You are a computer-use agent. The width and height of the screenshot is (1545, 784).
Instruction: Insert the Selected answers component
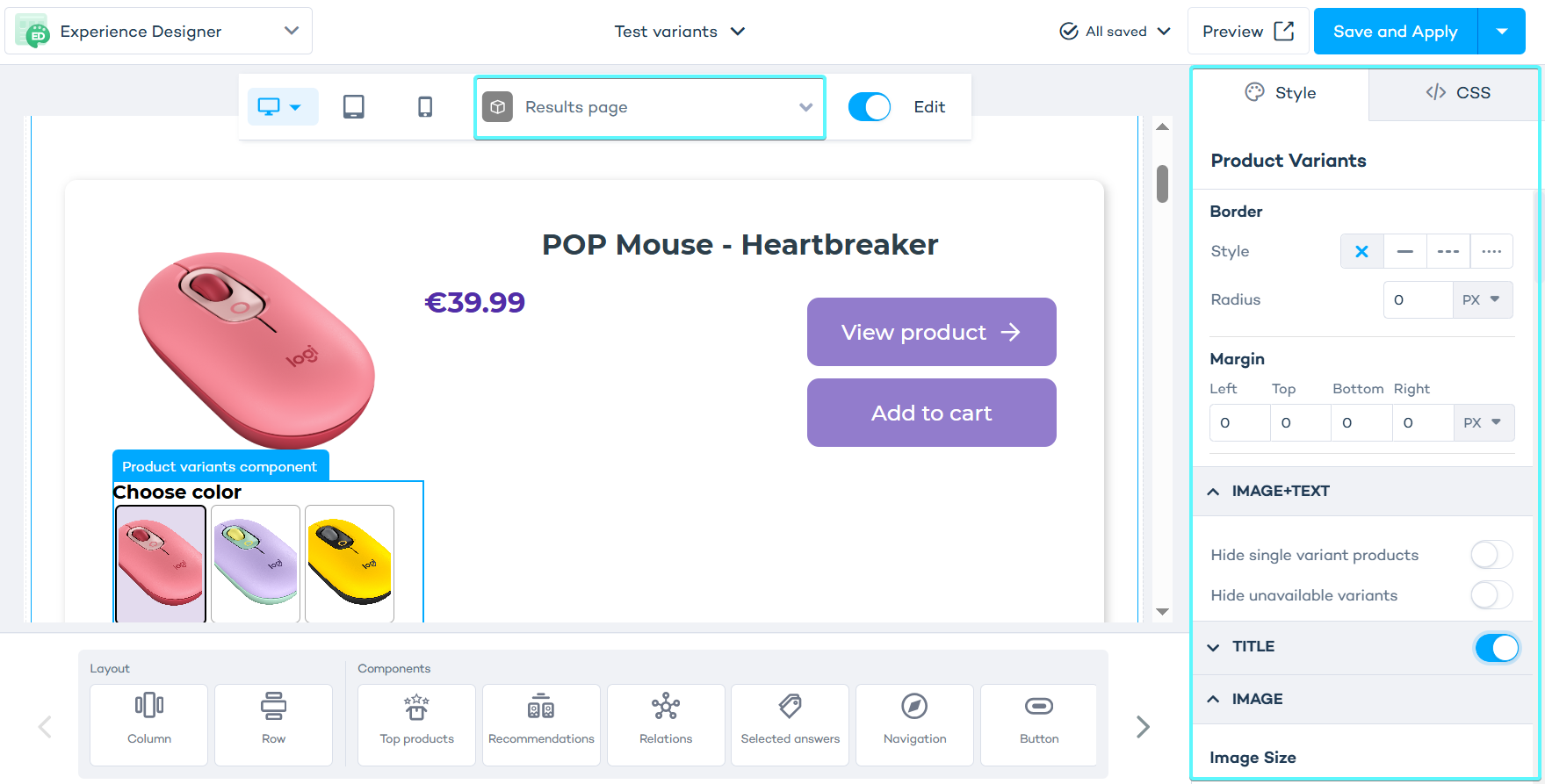click(790, 724)
